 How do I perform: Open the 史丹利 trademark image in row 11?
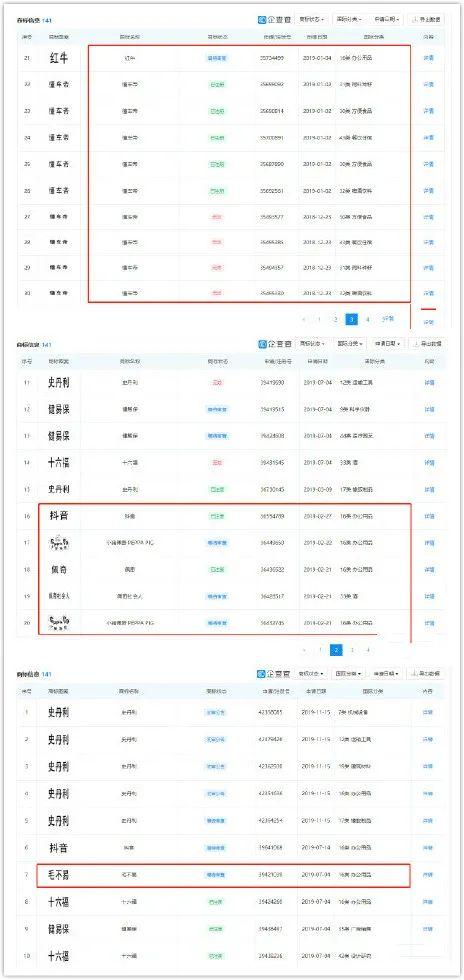pos(58,382)
